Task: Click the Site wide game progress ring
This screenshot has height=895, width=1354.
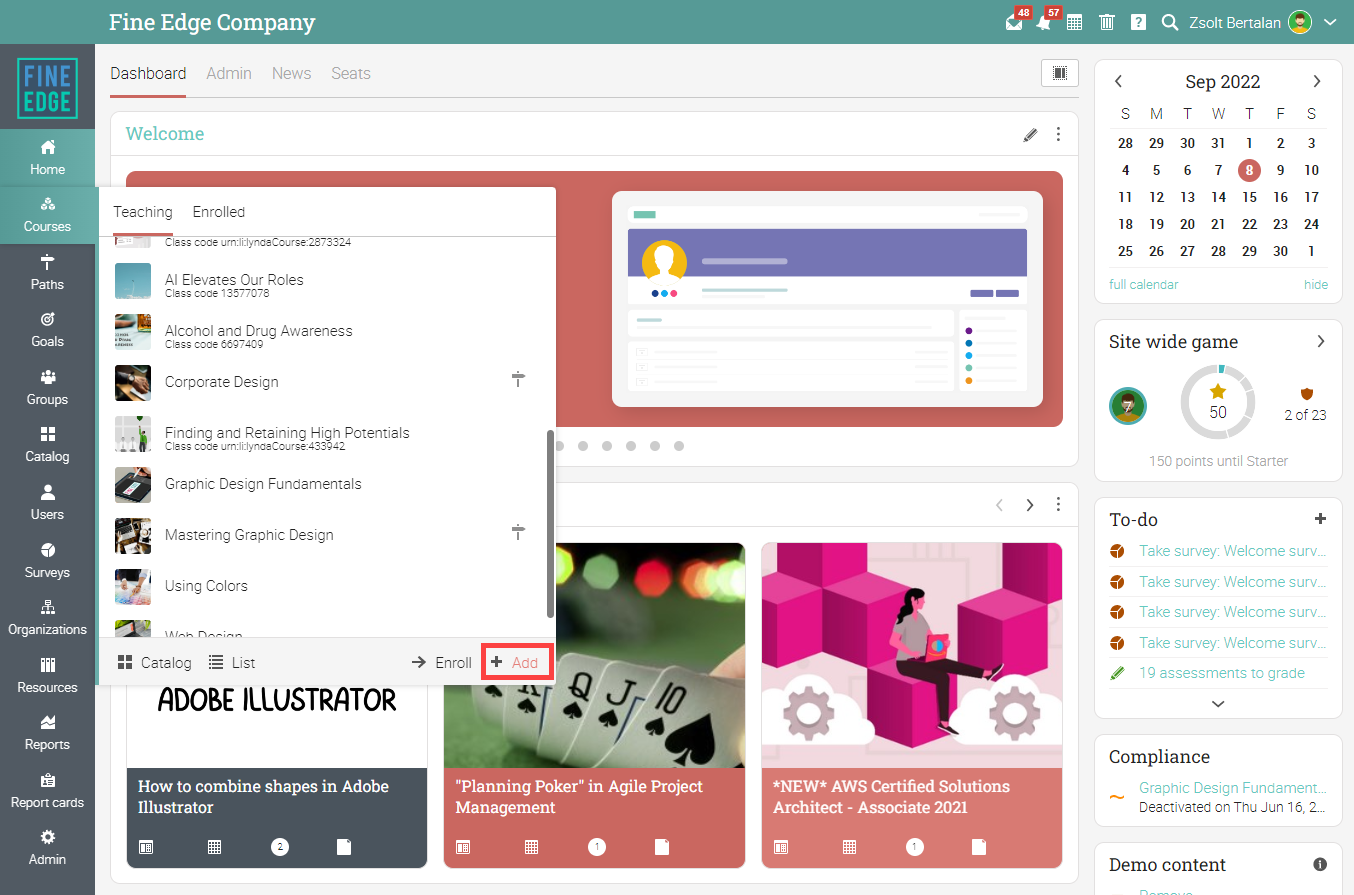Action: [1218, 402]
